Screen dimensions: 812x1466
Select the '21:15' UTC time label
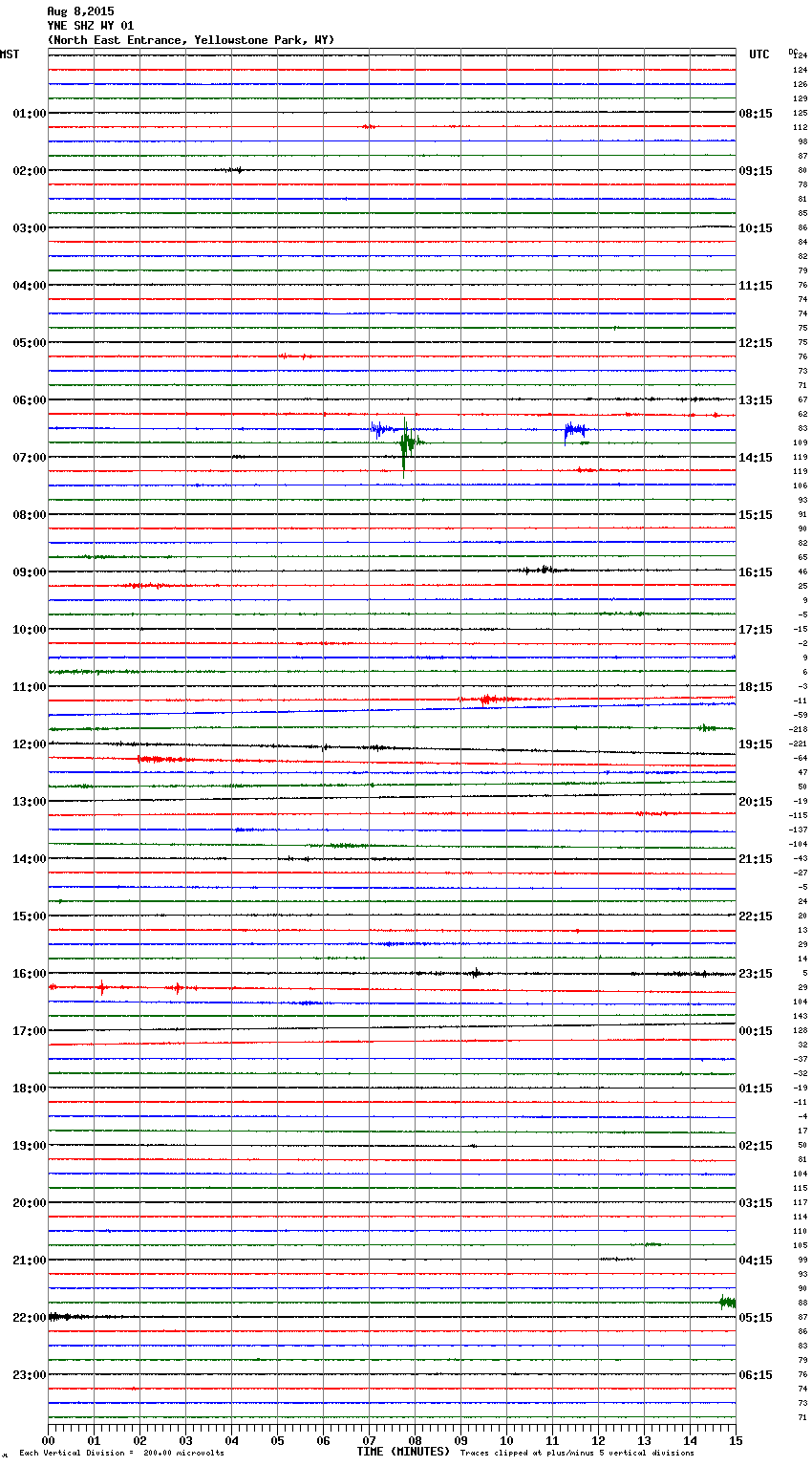click(756, 859)
